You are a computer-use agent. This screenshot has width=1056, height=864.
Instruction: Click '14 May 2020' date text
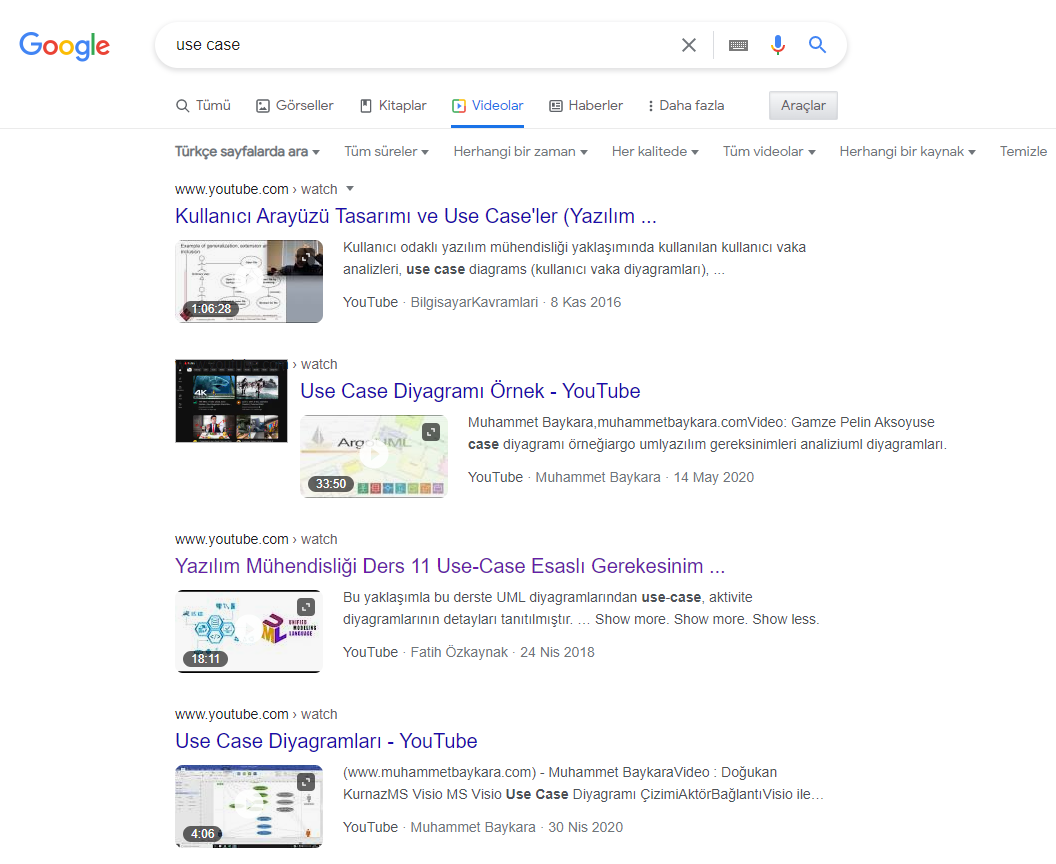[x=714, y=477]
